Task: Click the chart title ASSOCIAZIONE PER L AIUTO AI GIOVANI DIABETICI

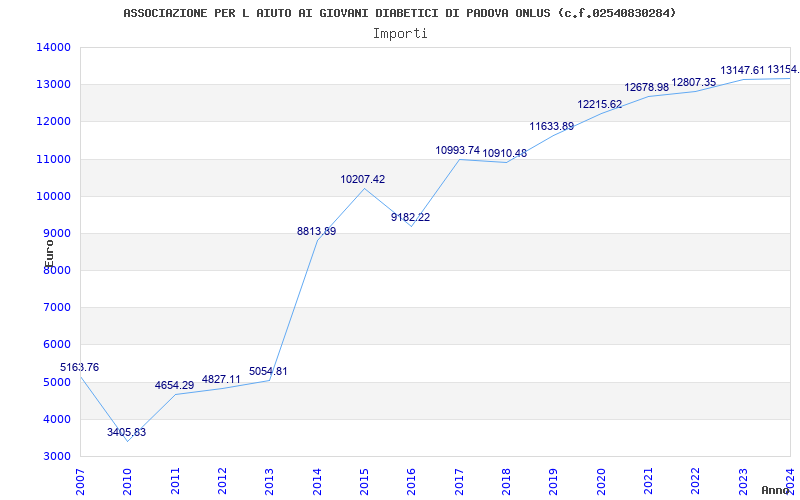Action: pyautogui.click(x=399, y=13)
